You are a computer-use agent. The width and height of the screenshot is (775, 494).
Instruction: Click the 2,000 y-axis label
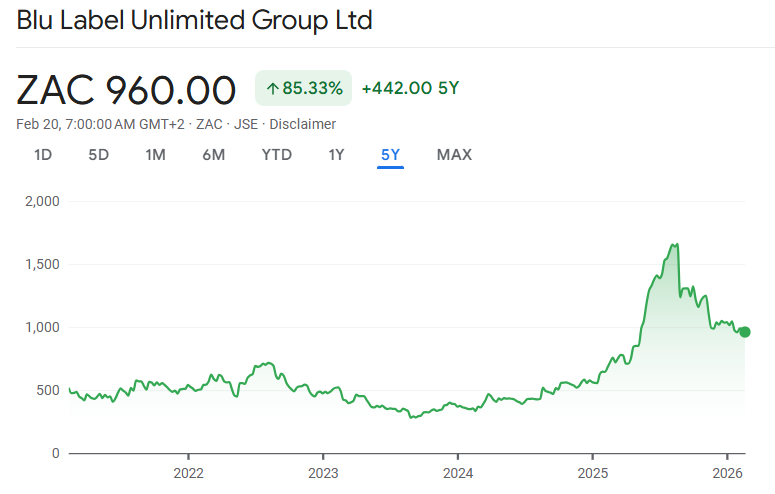point(41,201)
